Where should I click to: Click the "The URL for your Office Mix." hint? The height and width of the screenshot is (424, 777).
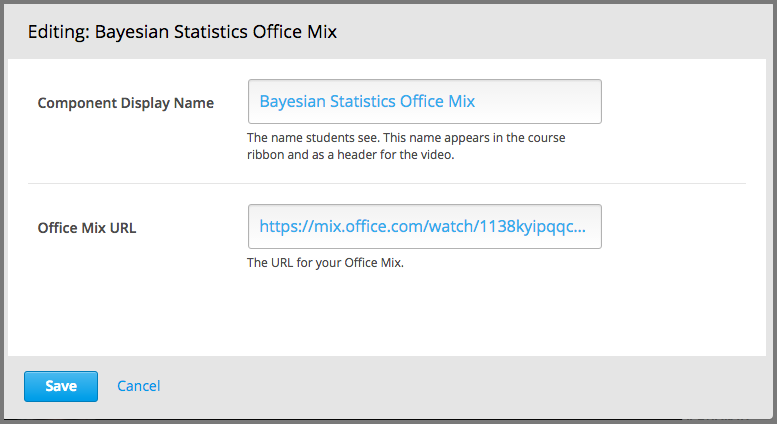click(x=325, y=264)
